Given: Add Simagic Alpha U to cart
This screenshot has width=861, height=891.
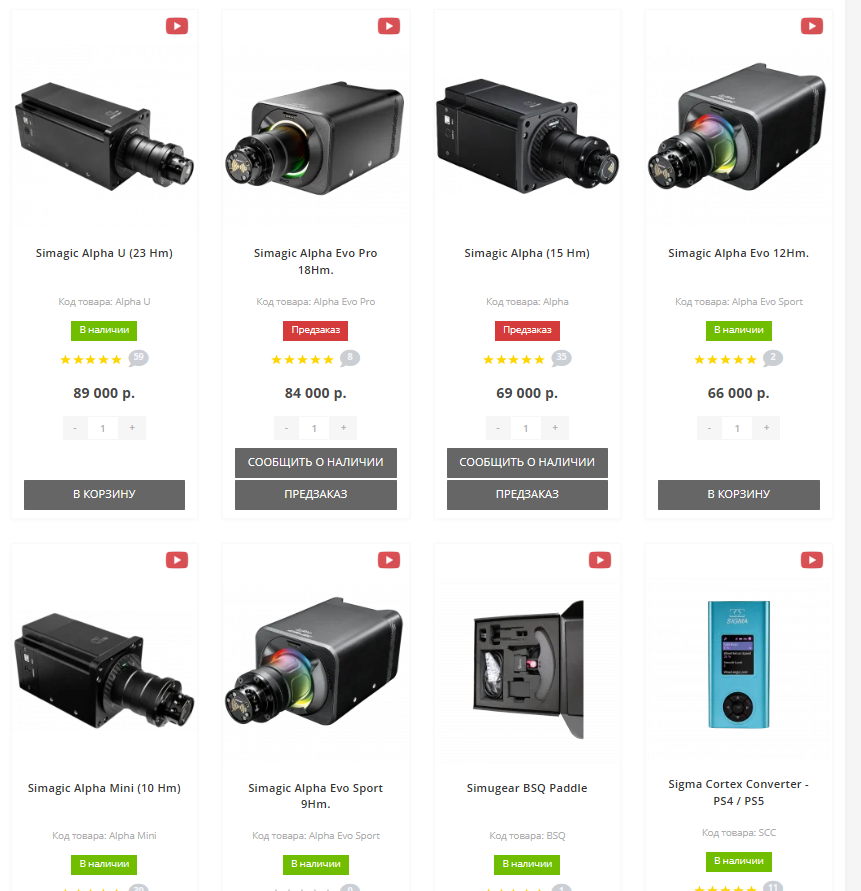Looking at the screenshot, I should (104, 494).
